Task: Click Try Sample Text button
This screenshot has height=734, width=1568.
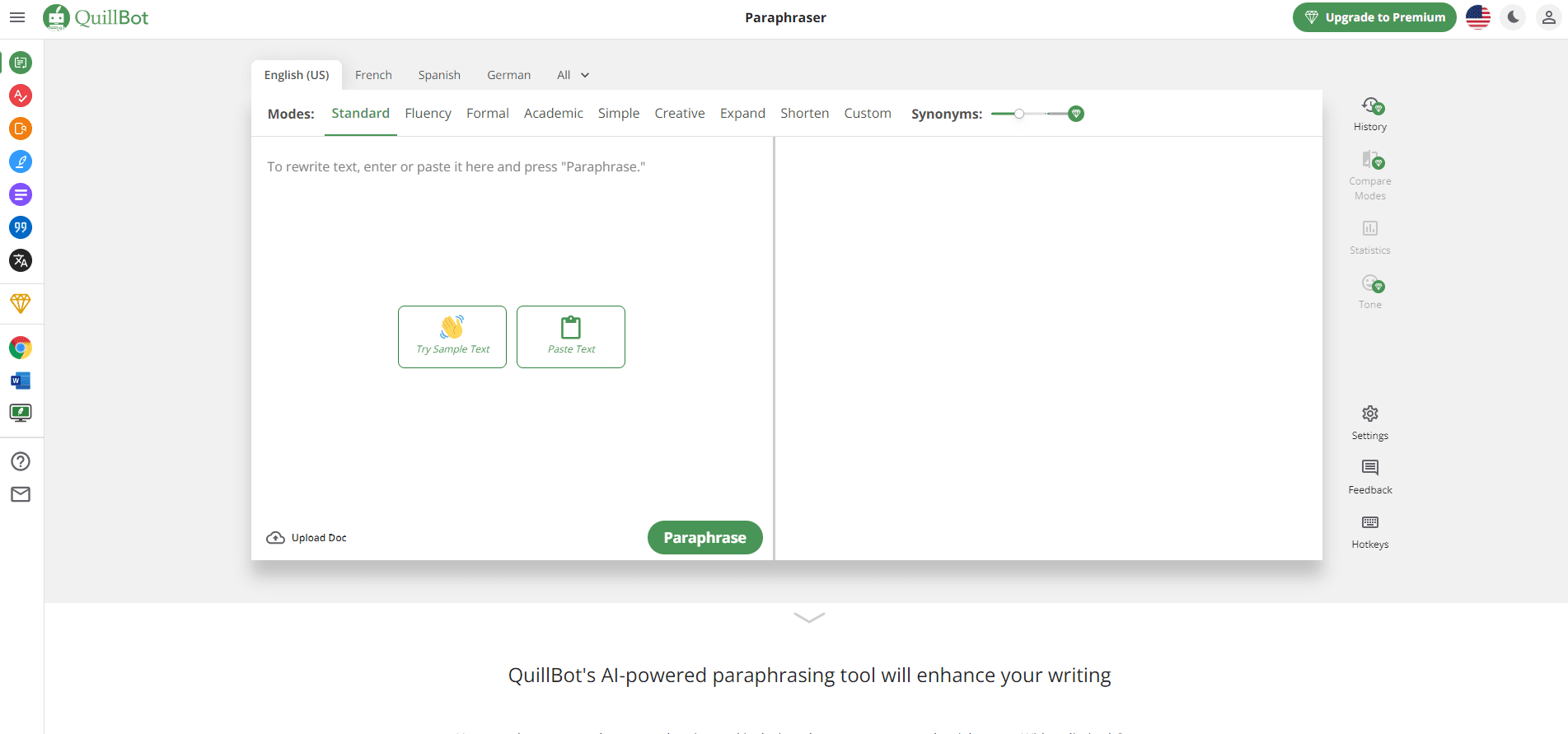Action: coord(452,337)
